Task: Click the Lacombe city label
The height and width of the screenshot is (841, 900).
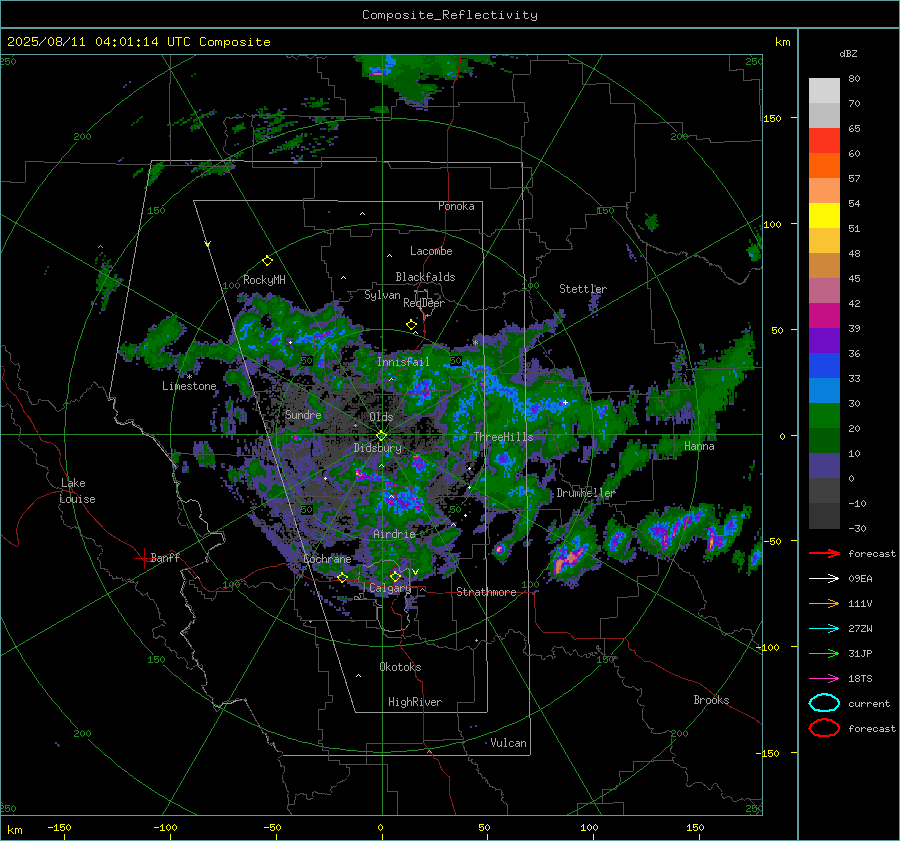Action: point(431,251)
